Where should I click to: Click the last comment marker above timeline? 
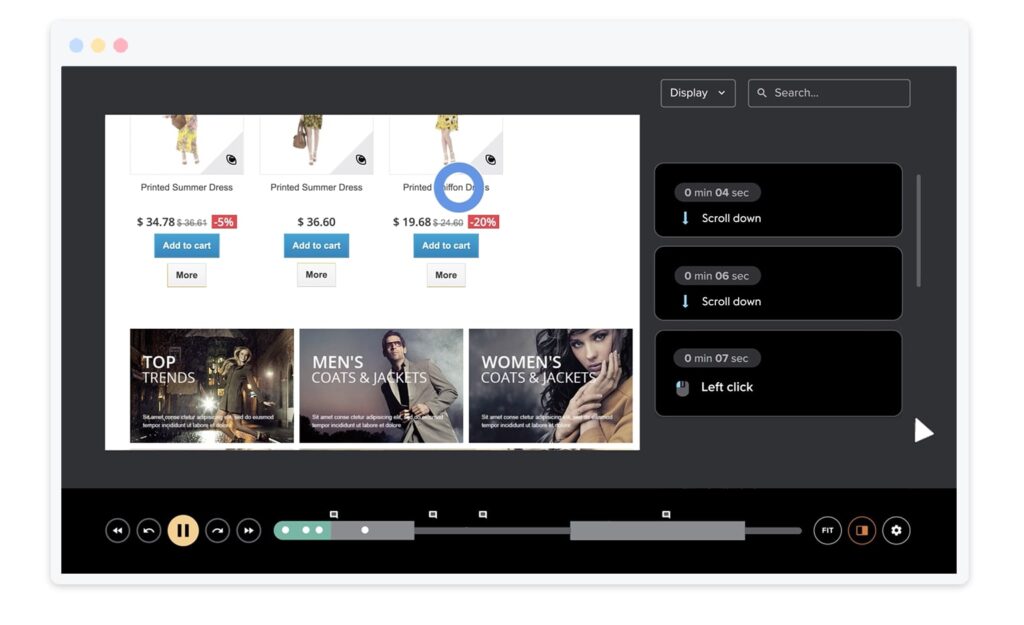[666, 514]
